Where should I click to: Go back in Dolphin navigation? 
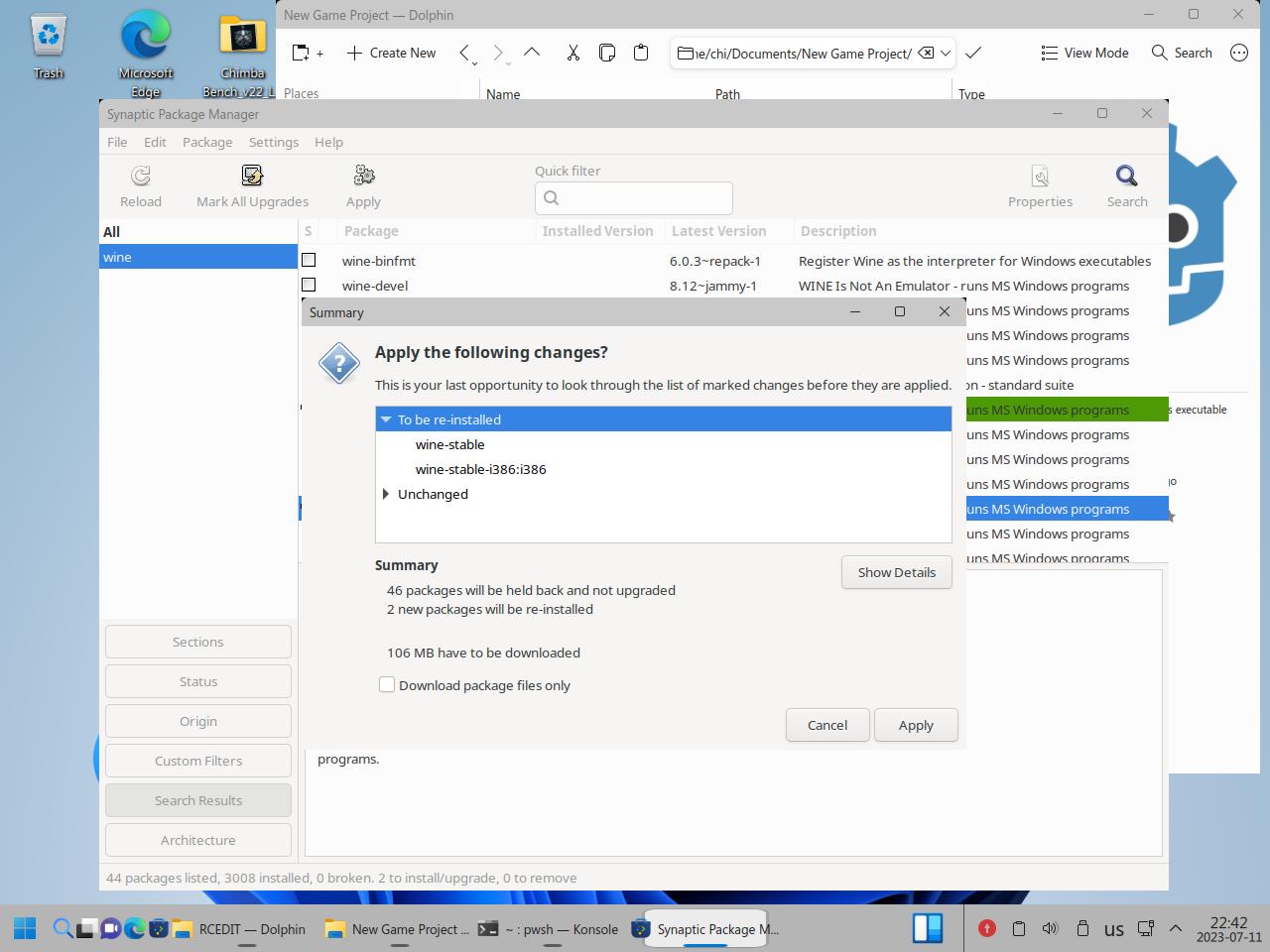(464, 53)
